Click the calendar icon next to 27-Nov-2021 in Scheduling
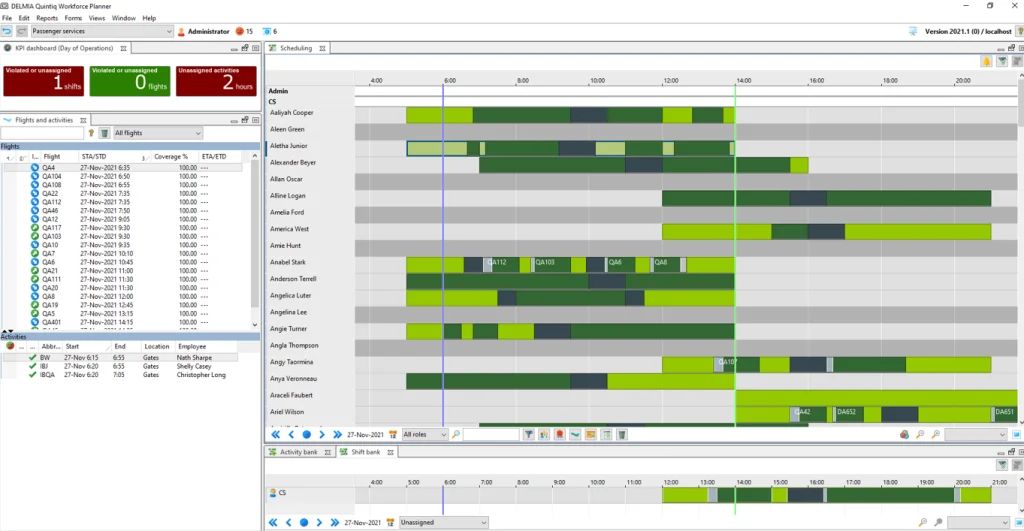The height and width of the screenshot is (531, 1024). [x=393, y=435]
